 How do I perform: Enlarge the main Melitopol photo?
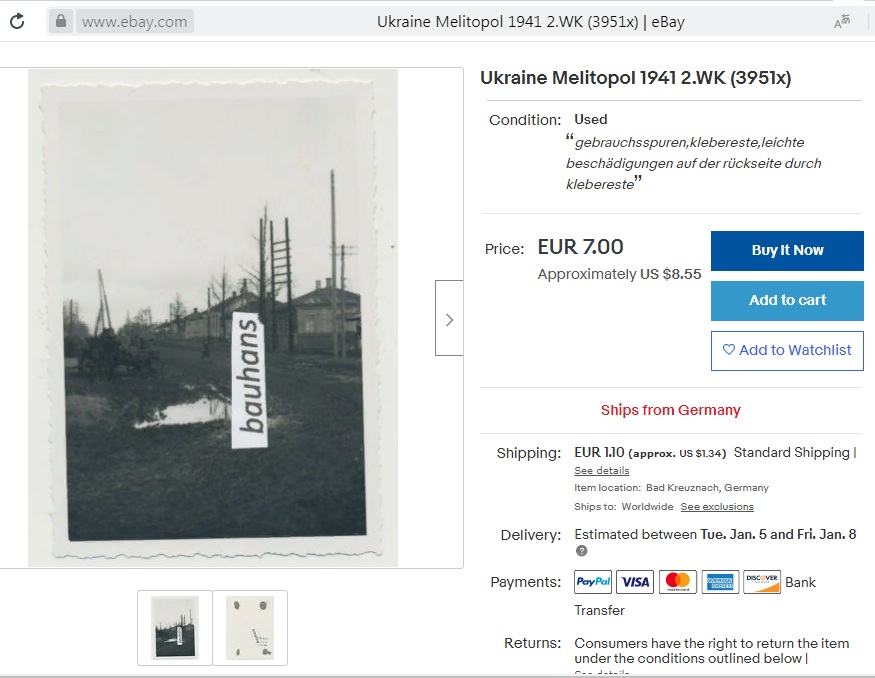pyautogui.click(x=213, y=318)
